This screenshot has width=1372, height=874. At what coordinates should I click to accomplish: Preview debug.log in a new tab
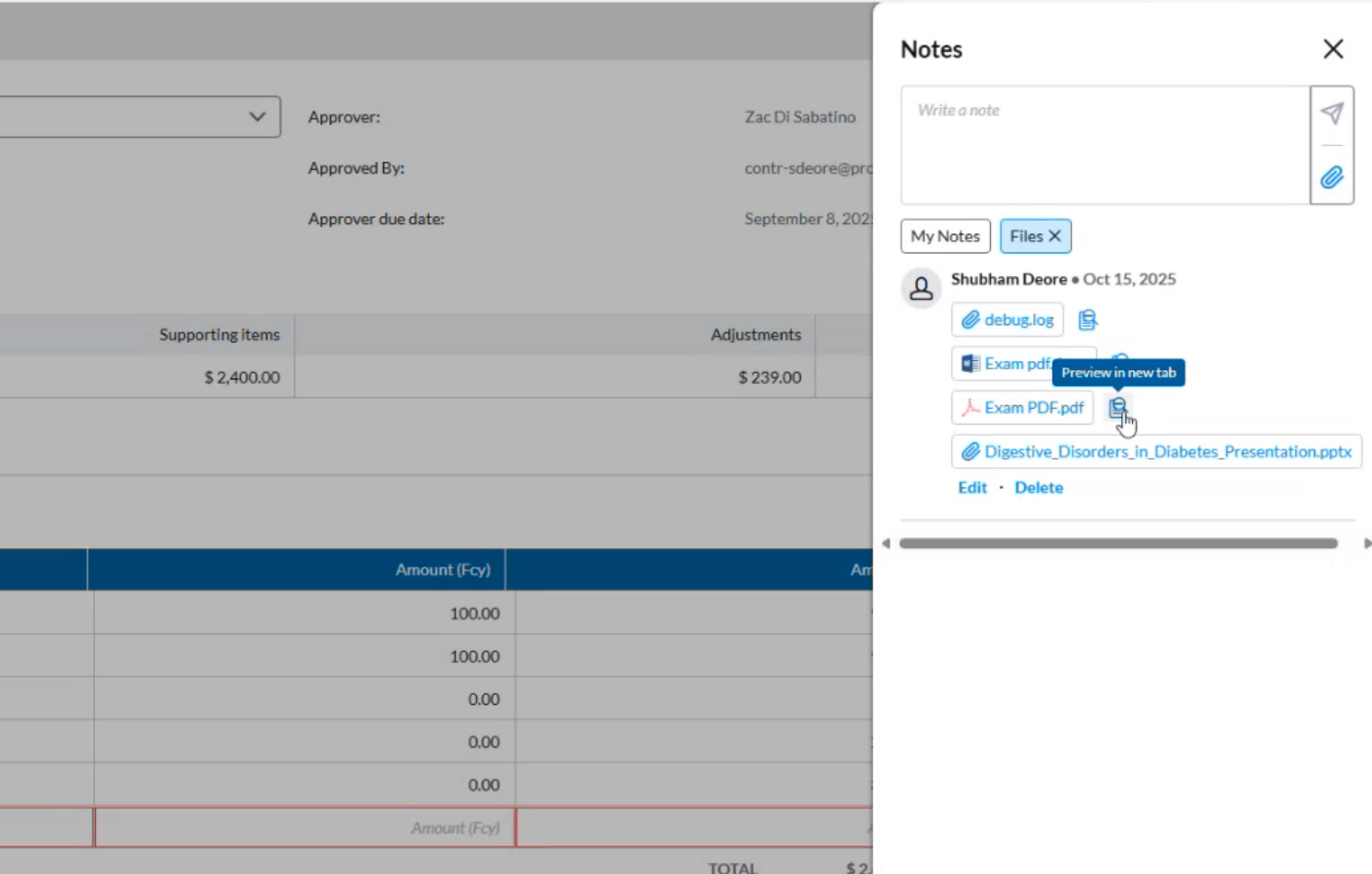coord(1088,320)
